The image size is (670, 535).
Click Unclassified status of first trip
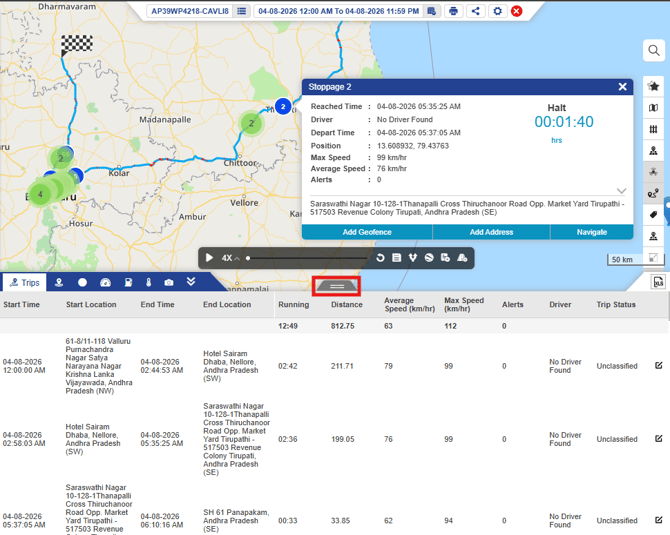(x=617, y=366)
